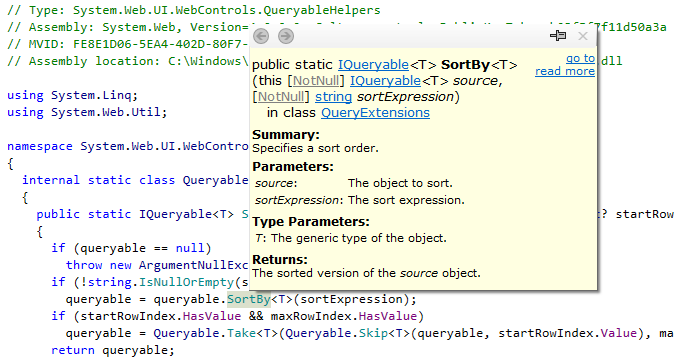Click the forward arrow in the popup
The image size is (676, 364).
click(x=285, y=36)
